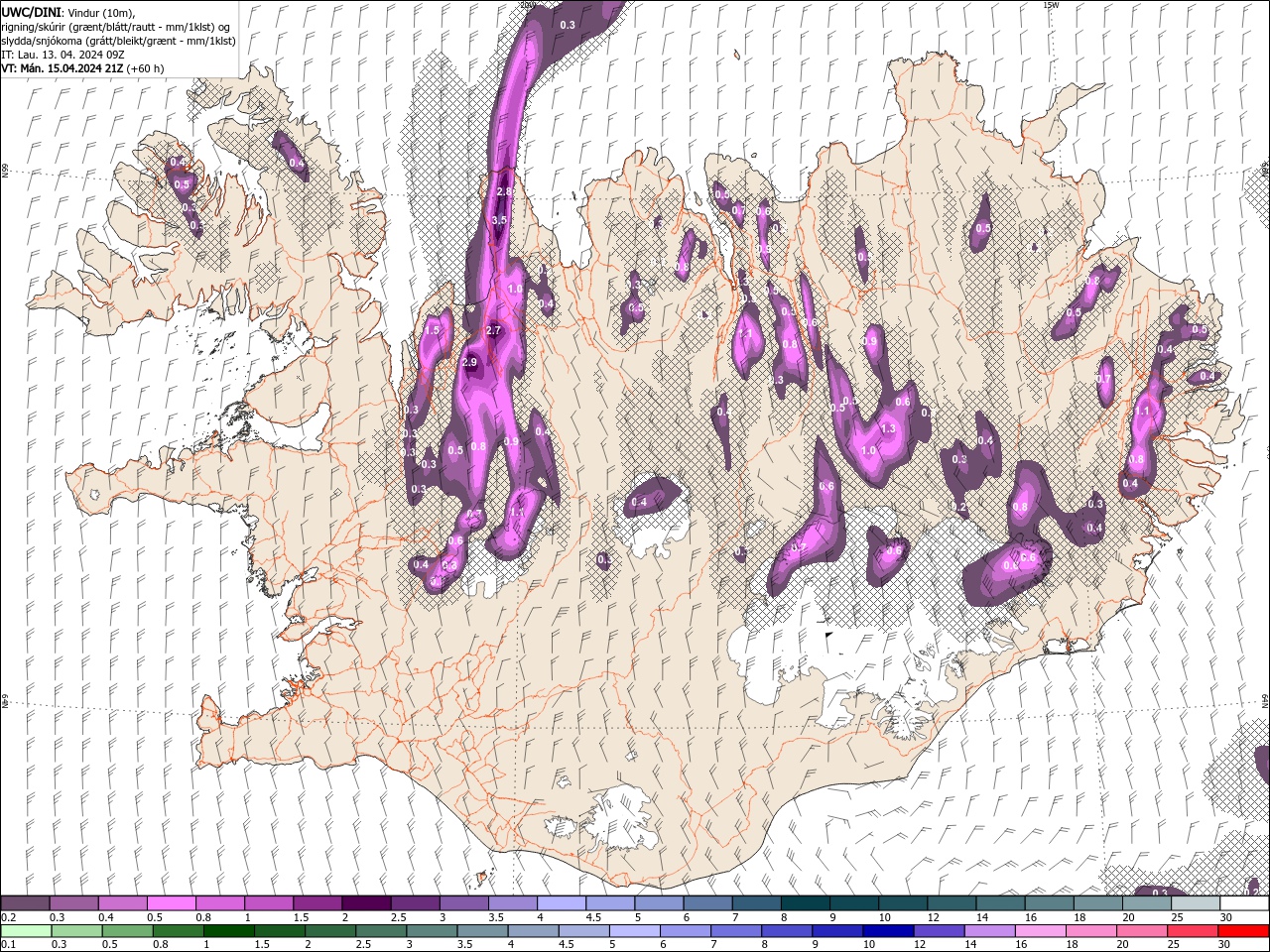Click the '2.8' precipitation value on the map
Image resolution: width=1270 pixels, height=952 pixels.
point(504,191)
